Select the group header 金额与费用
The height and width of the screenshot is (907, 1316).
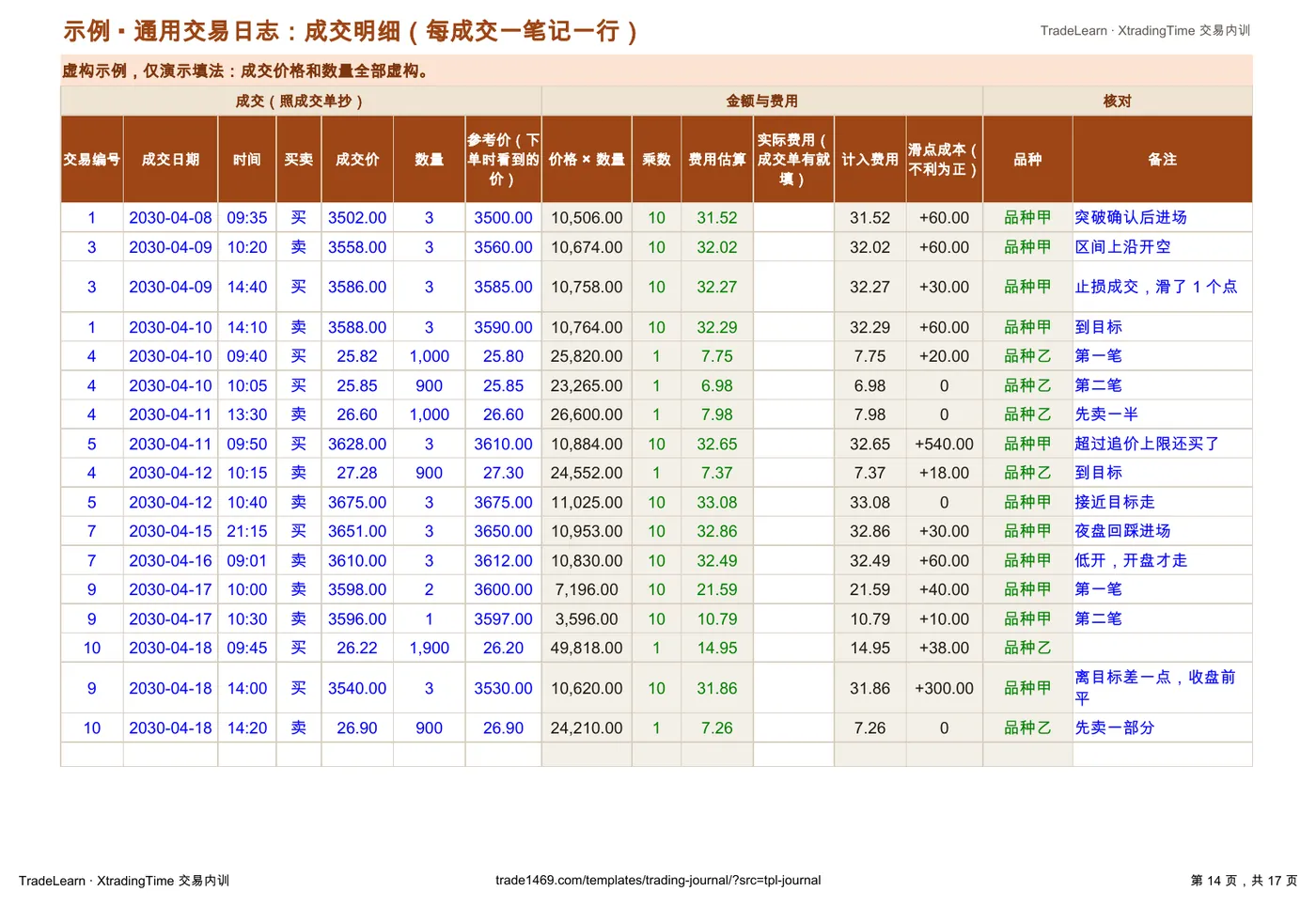click(x=762, y=101)
